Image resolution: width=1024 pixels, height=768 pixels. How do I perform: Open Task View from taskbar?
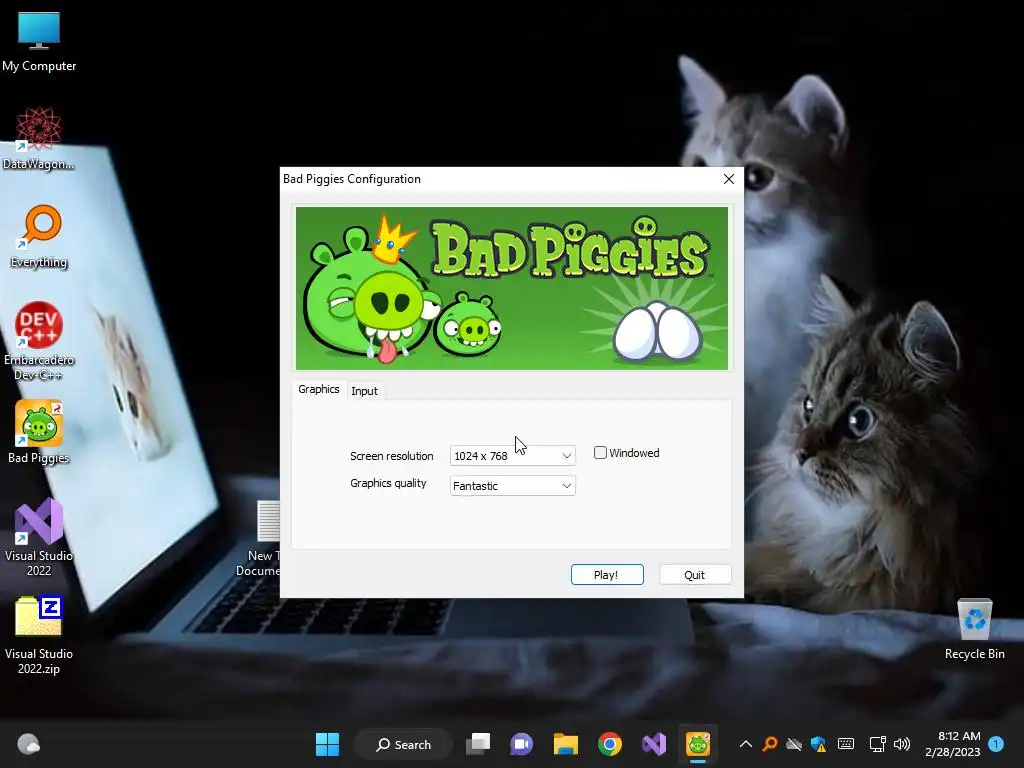pos(478,744)
